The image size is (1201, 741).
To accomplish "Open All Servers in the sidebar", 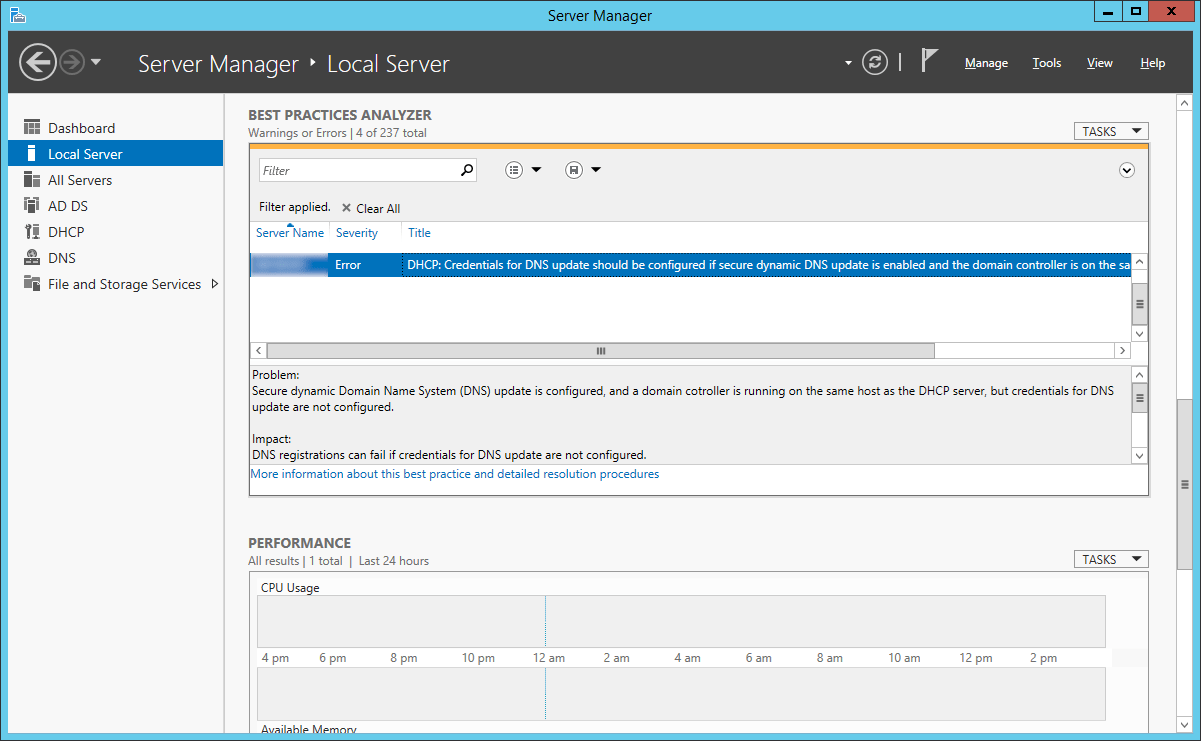I will coord(116,180).
